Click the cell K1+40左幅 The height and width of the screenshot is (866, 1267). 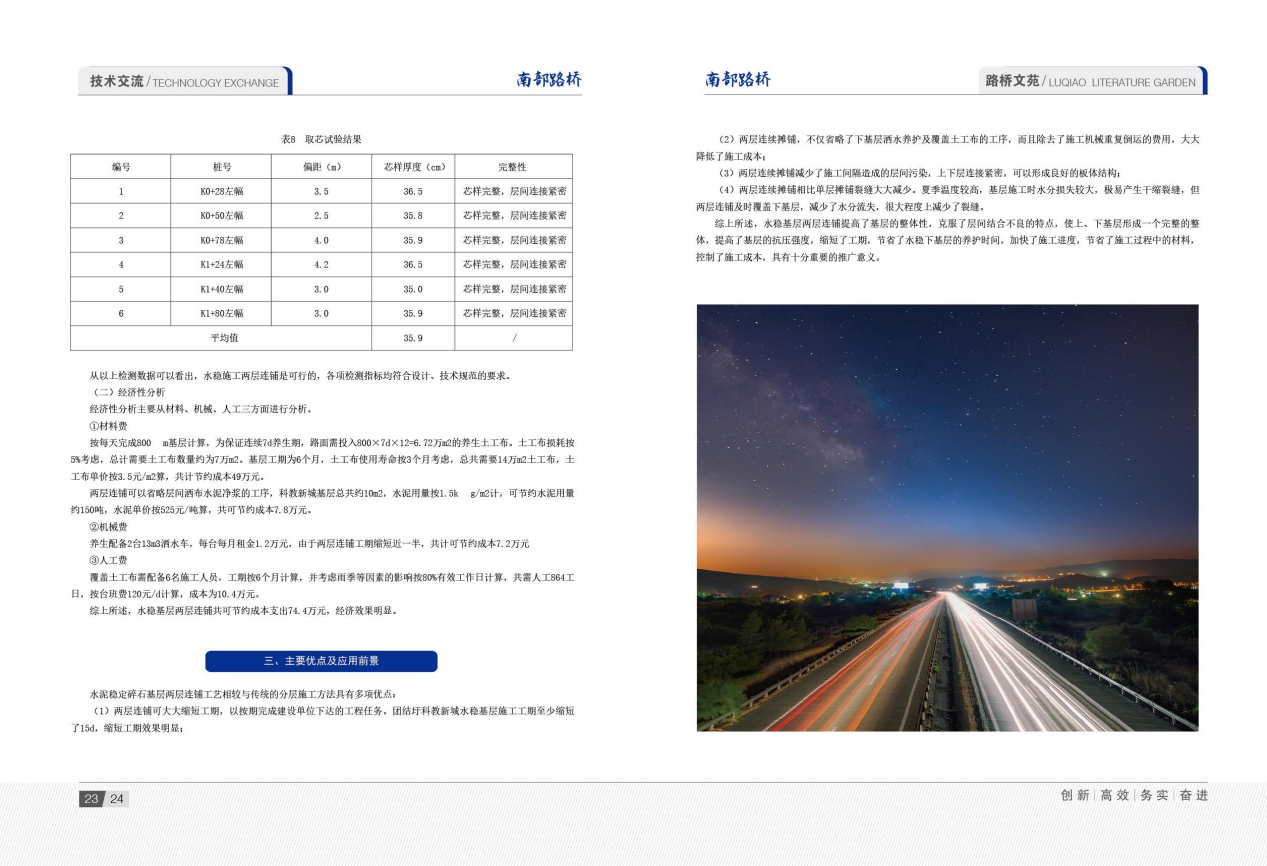tap(221, 289)
